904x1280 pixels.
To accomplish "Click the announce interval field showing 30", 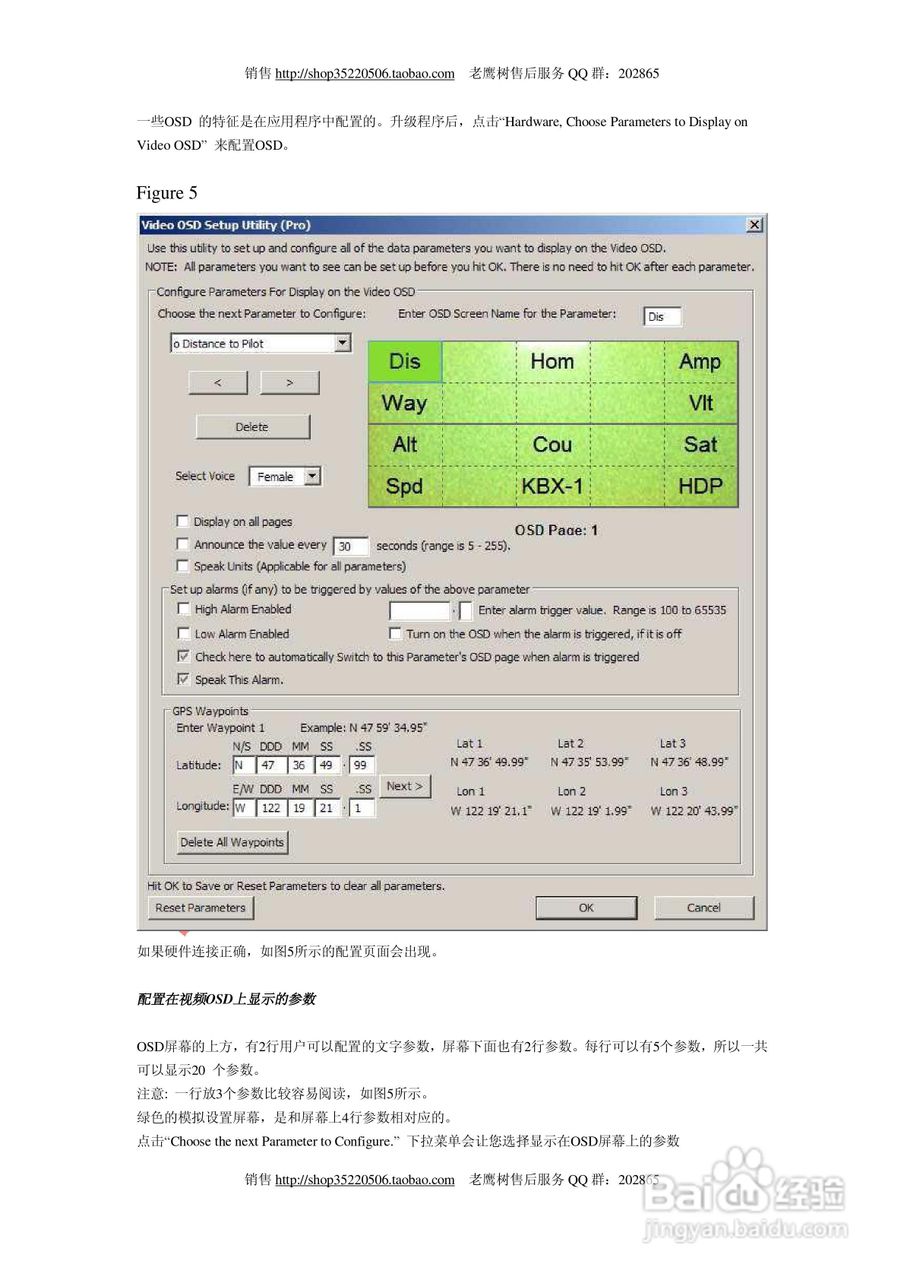I will pos(351,547).
